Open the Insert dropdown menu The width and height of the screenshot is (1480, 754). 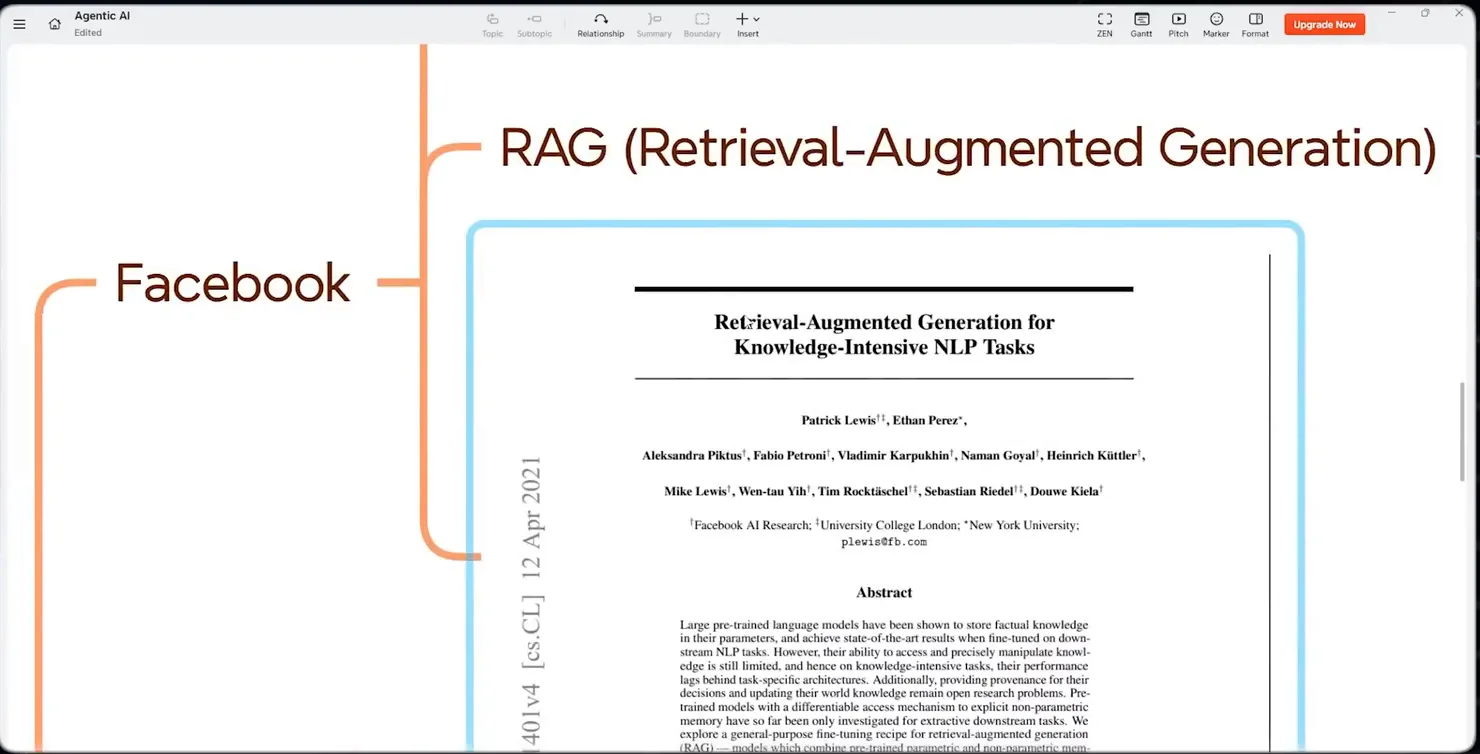point(748,25)
